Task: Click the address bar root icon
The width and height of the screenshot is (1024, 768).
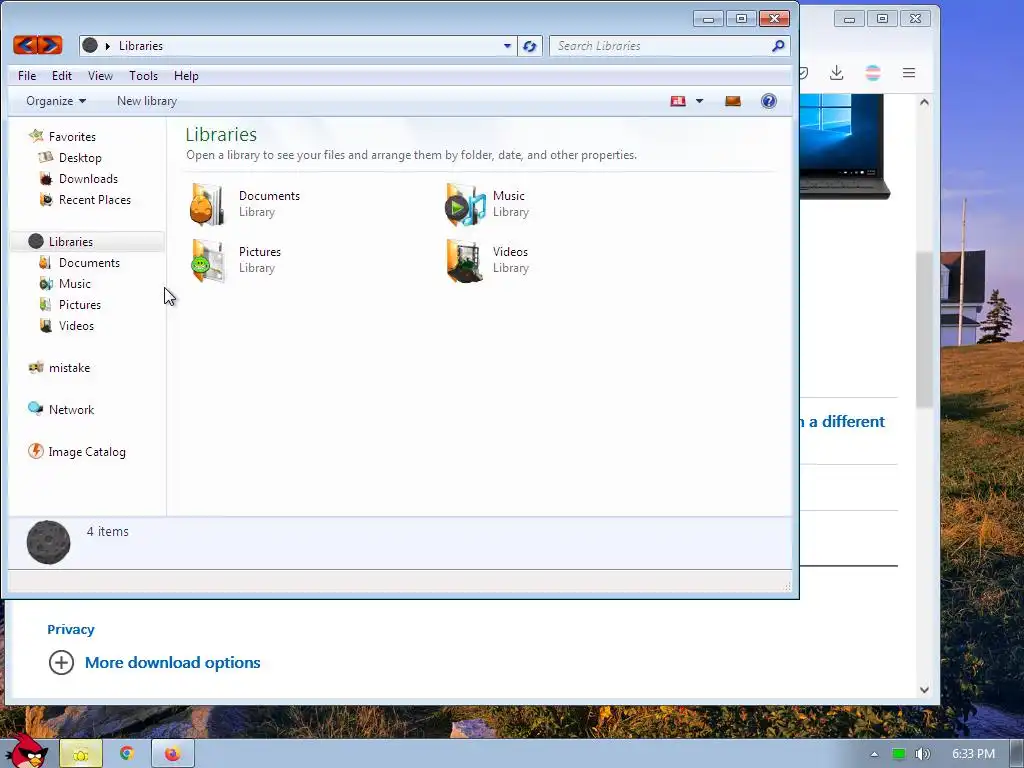Action: 90,45
